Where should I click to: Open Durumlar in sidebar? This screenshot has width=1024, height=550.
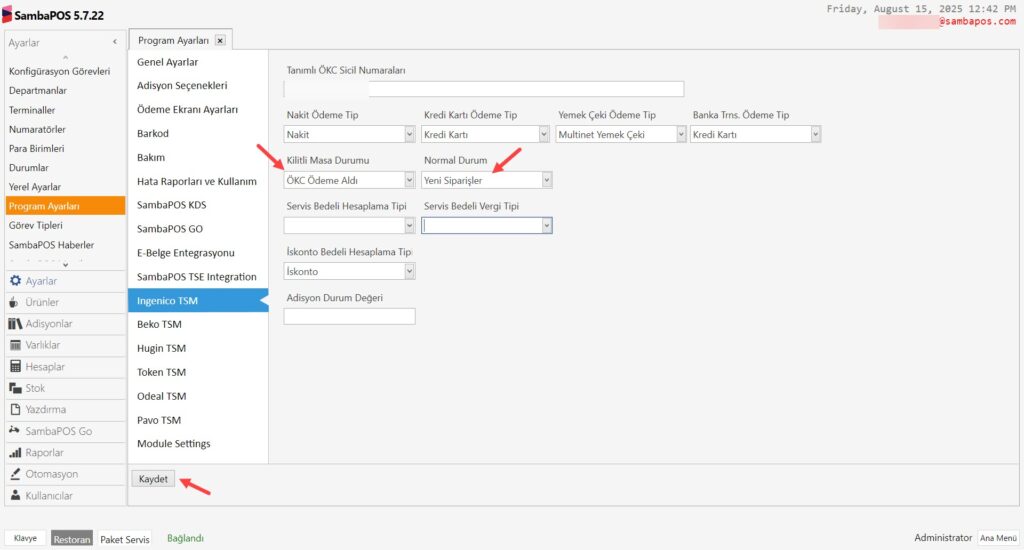click(65, 167)
